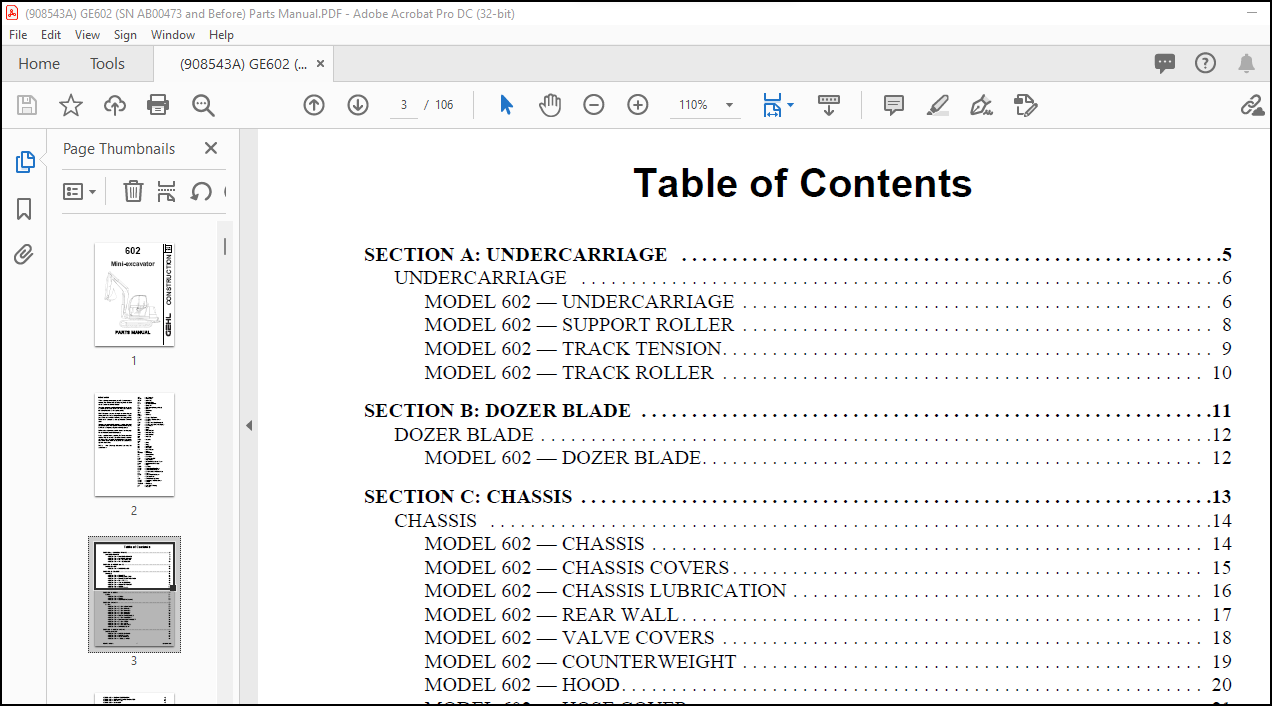Click MODEL 602 — TRACK ROLLER line
The image size is (1272, 706).
(828, 373)
